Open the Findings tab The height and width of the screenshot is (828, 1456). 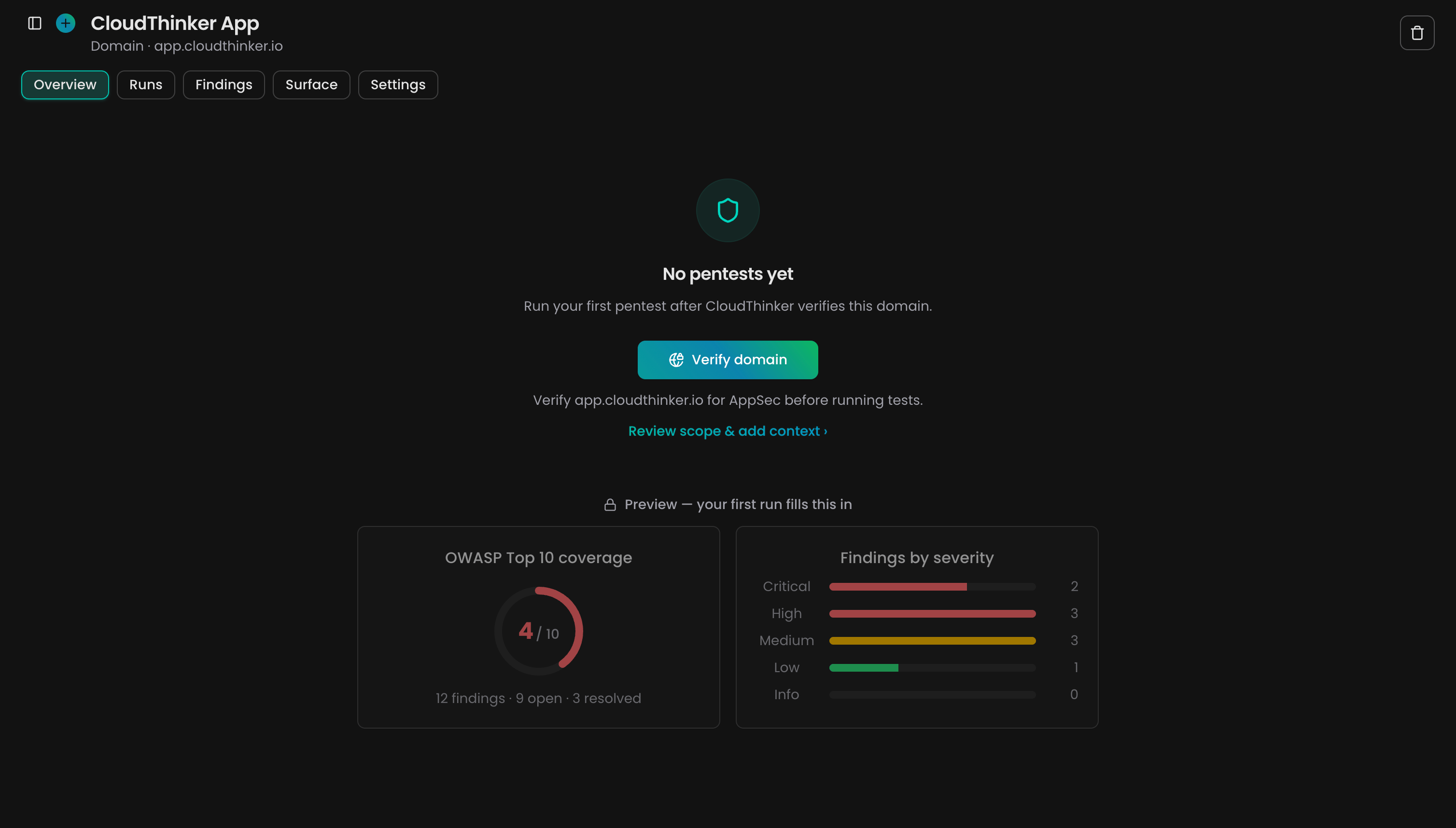(224, 85)
